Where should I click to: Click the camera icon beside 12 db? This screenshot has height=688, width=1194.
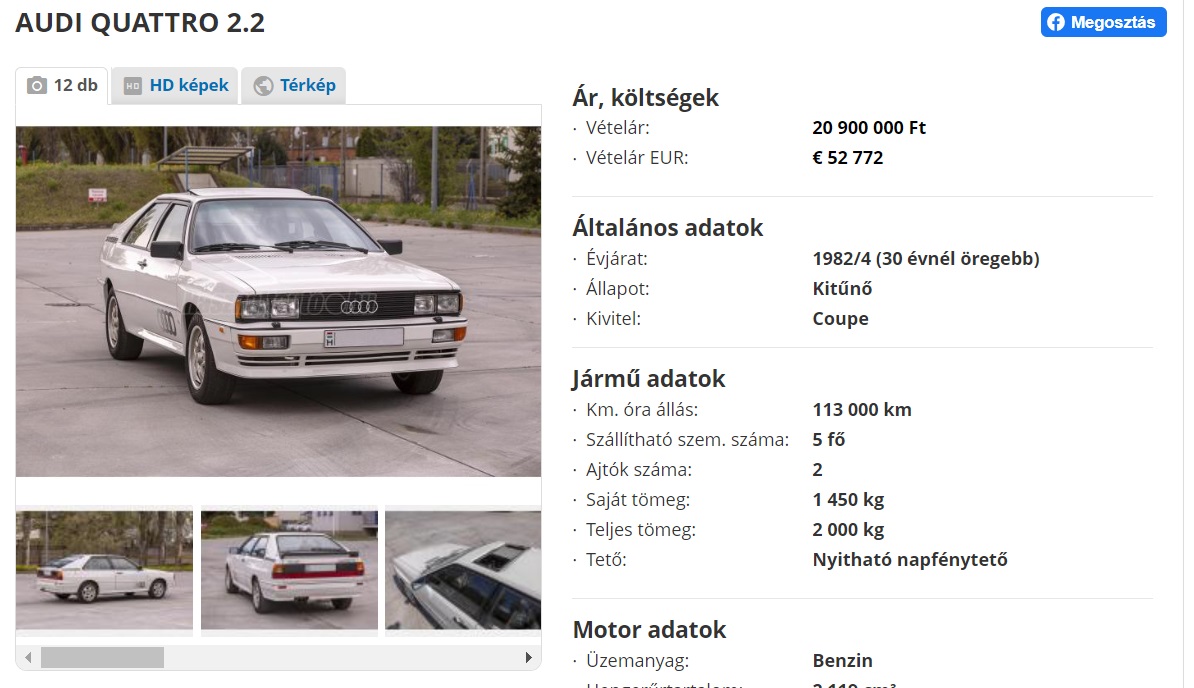pos(37,85)
